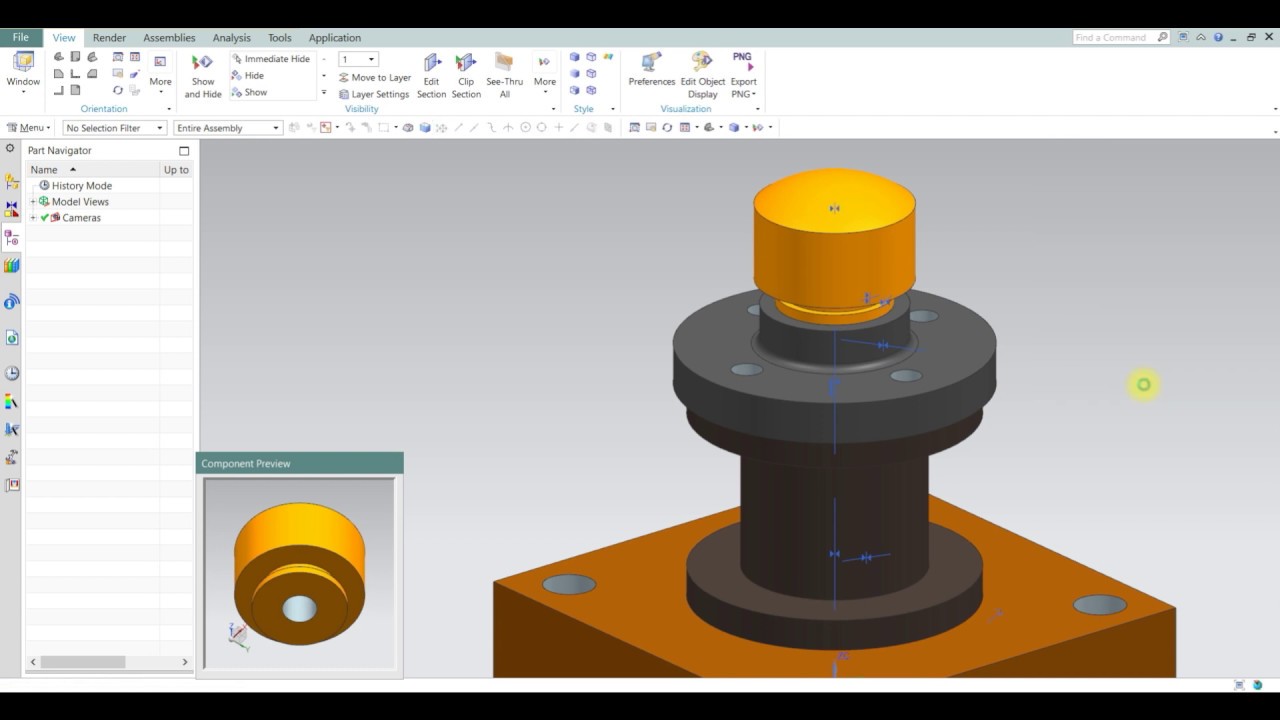Toggle the Cameras green checkmark
Viewport: 1280px width, 720px height.
coord(44,218)
